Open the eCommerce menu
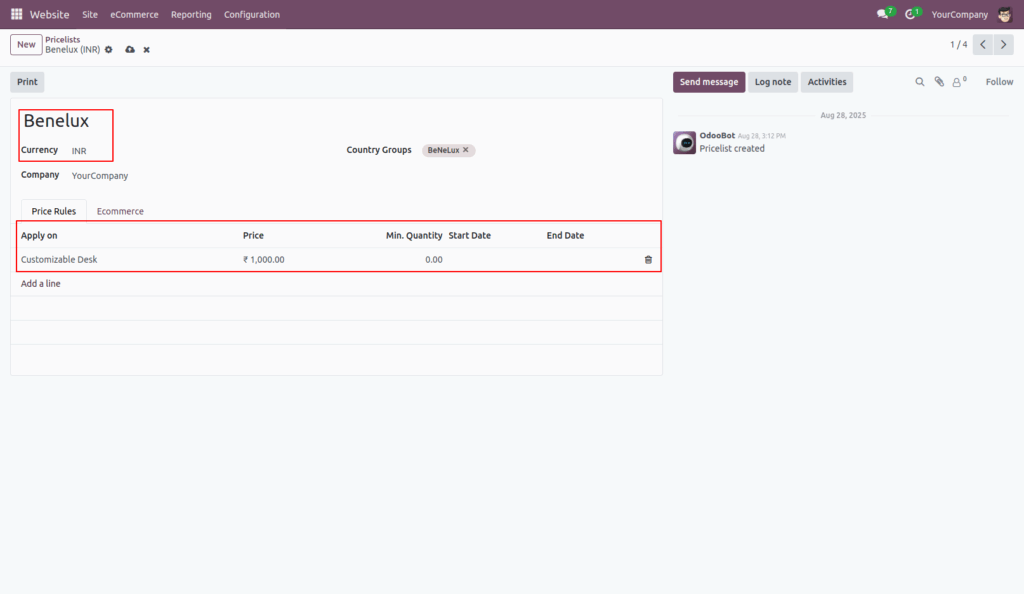This screenshot has height=594, width=1024. (134, 14)
